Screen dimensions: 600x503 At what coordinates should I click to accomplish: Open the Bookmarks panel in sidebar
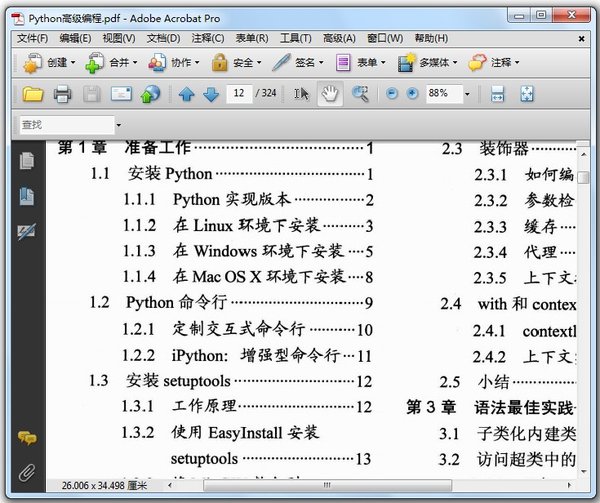click(x=27, y=196)
